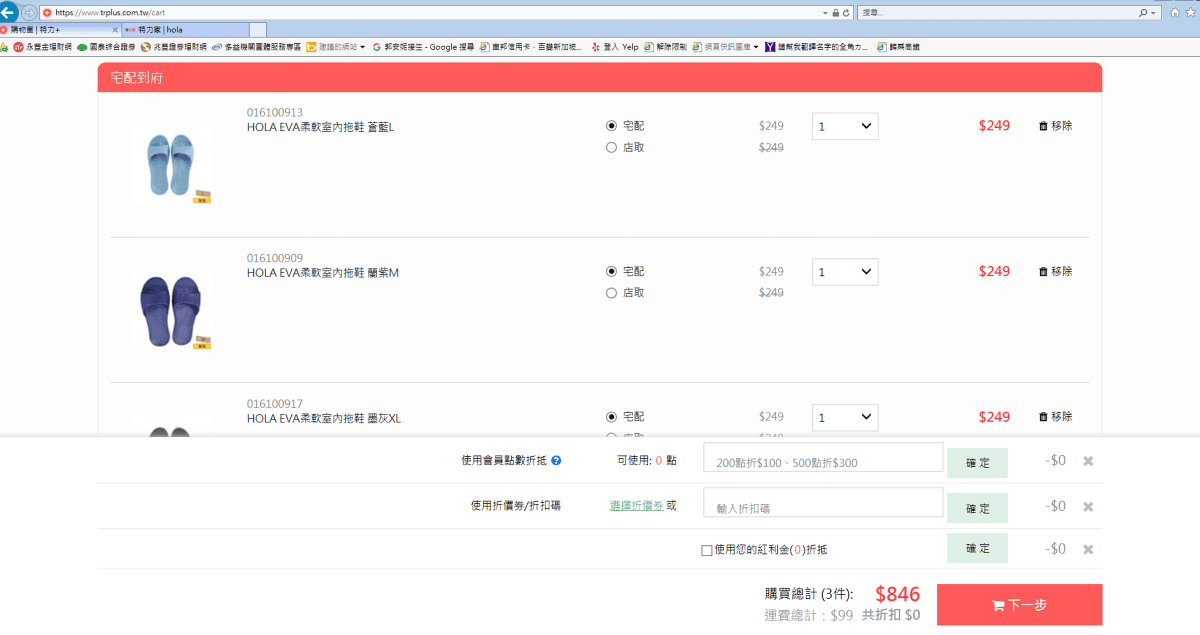Image resolution: width=1200 pixels, height=635 pixels.
Task: Click the member points input field
Action: [824, 458]
